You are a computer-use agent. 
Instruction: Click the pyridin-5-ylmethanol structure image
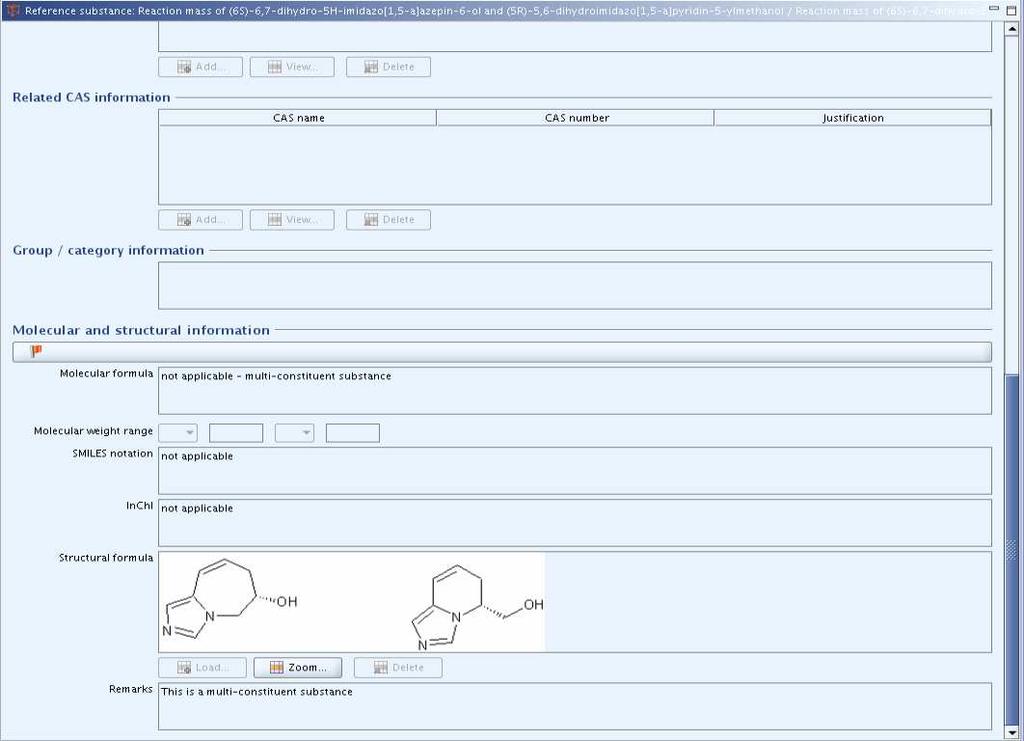coord(477,607)
